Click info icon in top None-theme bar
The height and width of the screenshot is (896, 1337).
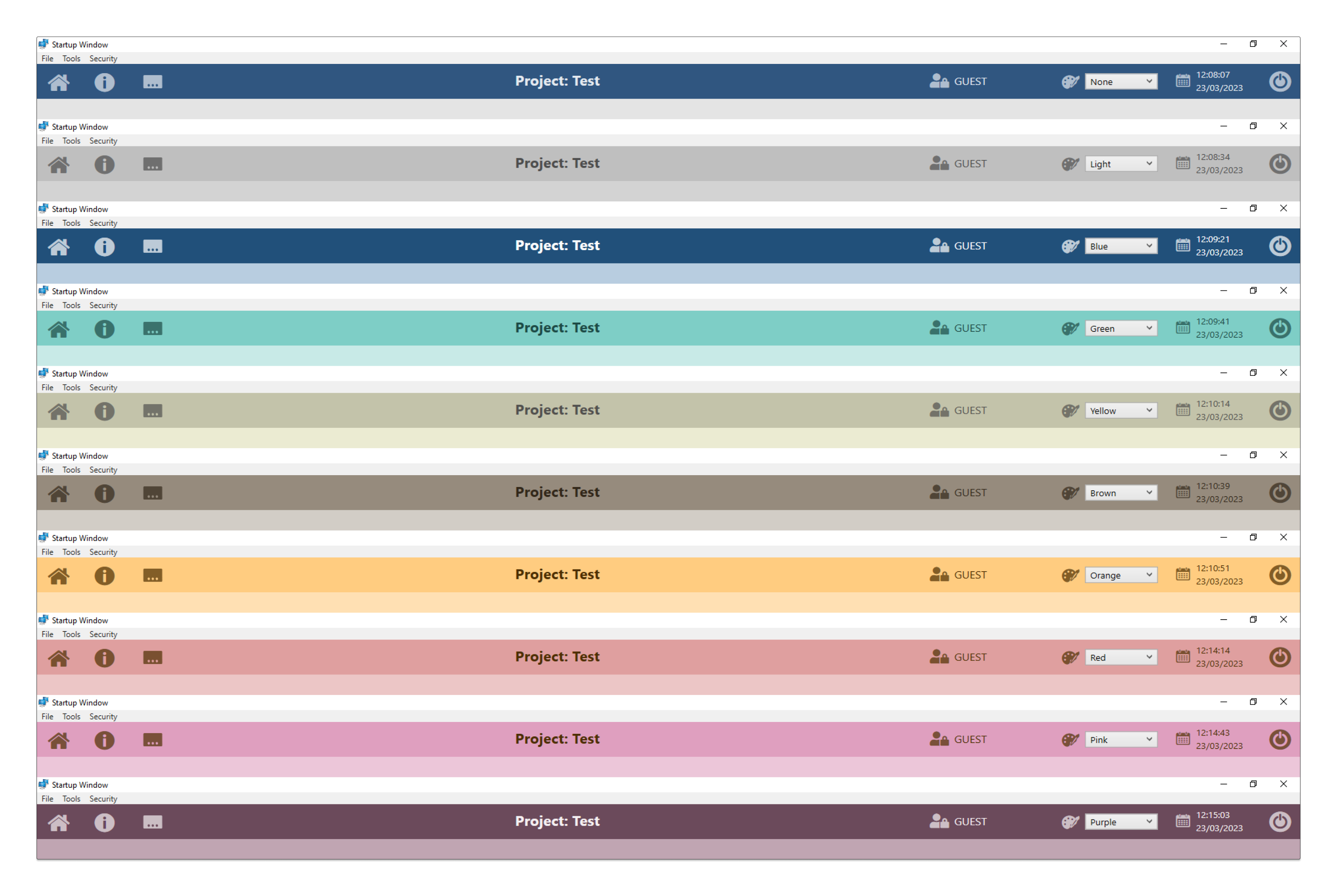(x=104, y=82)
